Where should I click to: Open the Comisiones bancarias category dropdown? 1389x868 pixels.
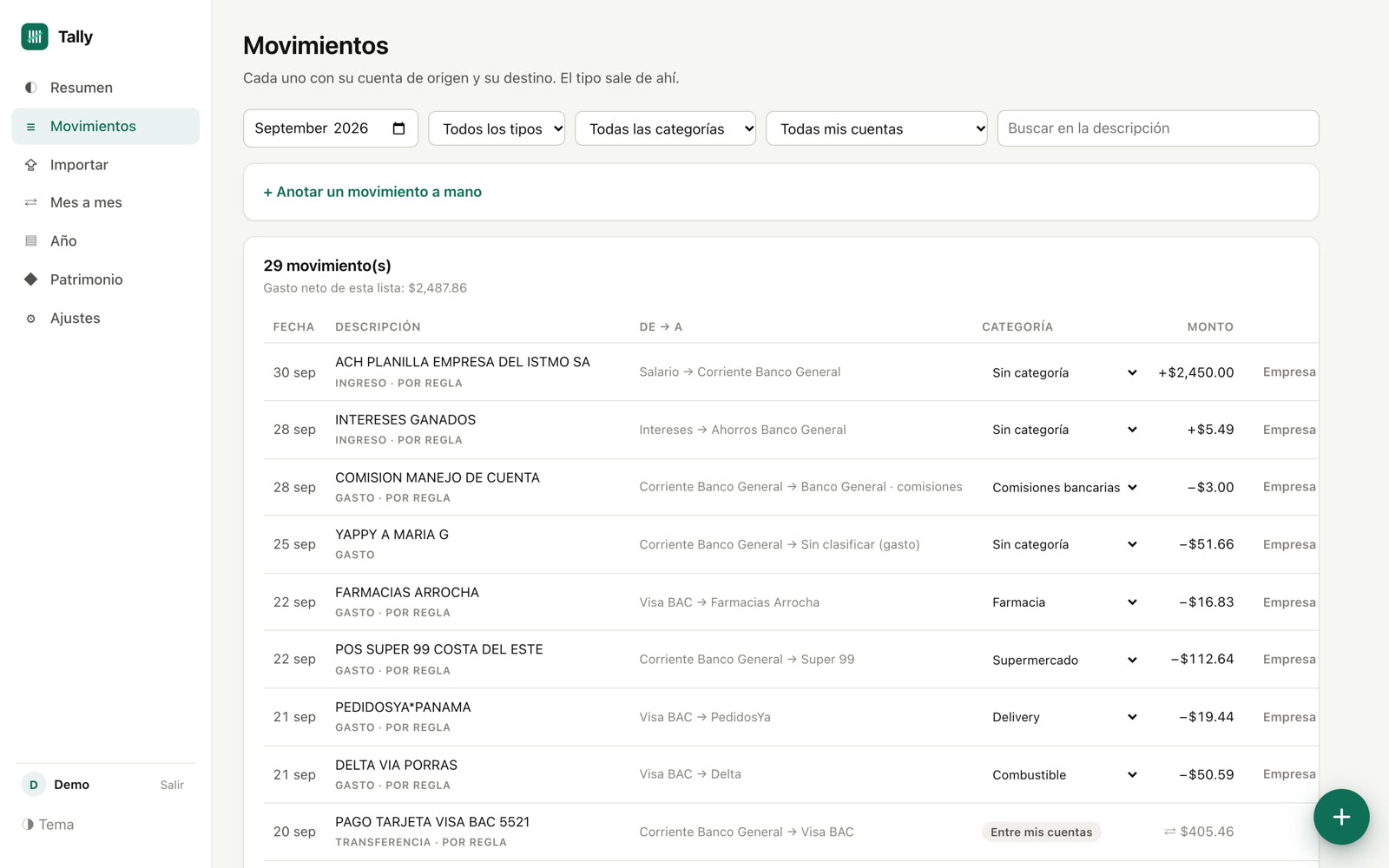click(1064, 488)
